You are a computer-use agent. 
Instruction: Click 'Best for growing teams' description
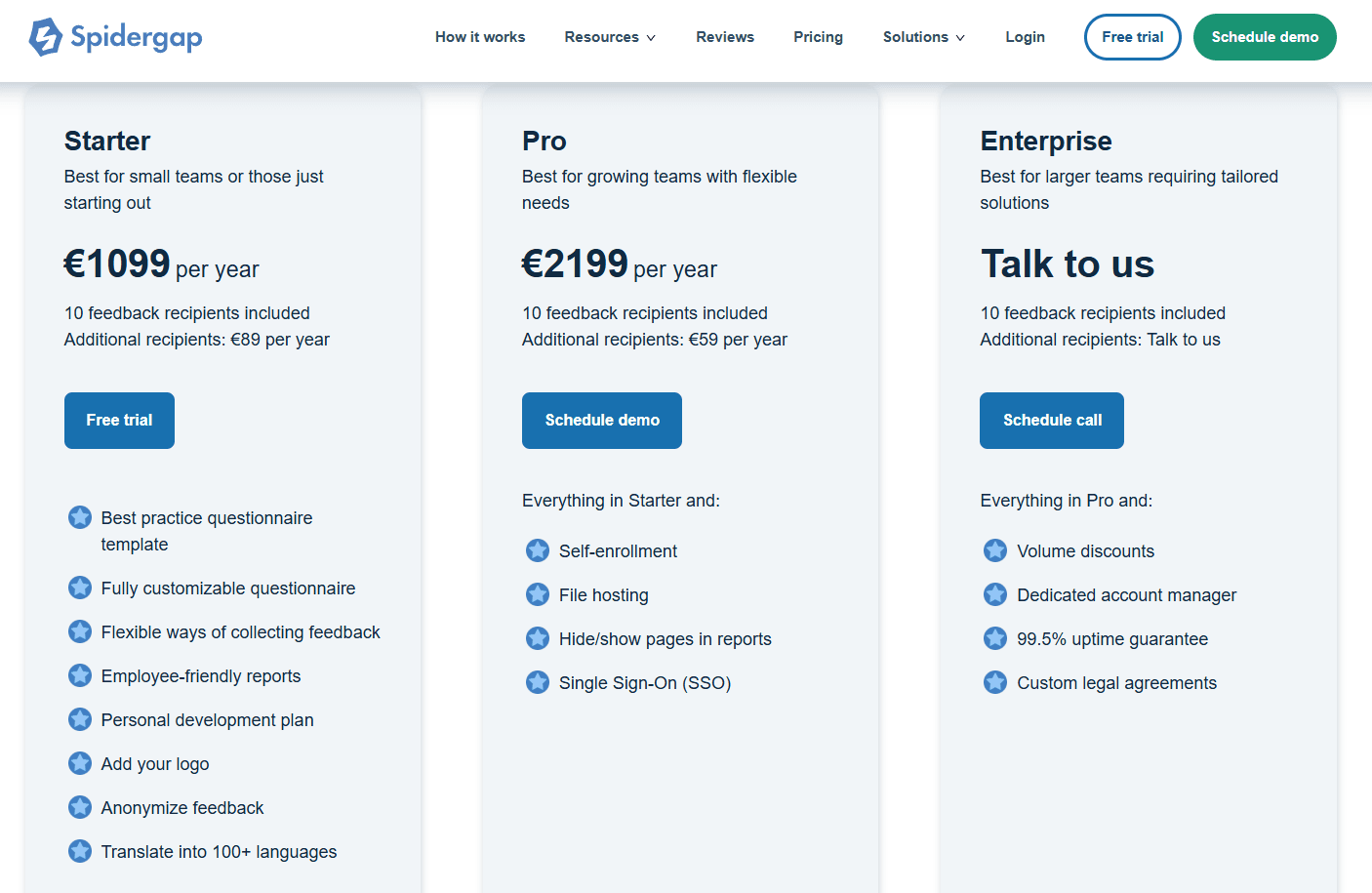[x=660, y=189]
